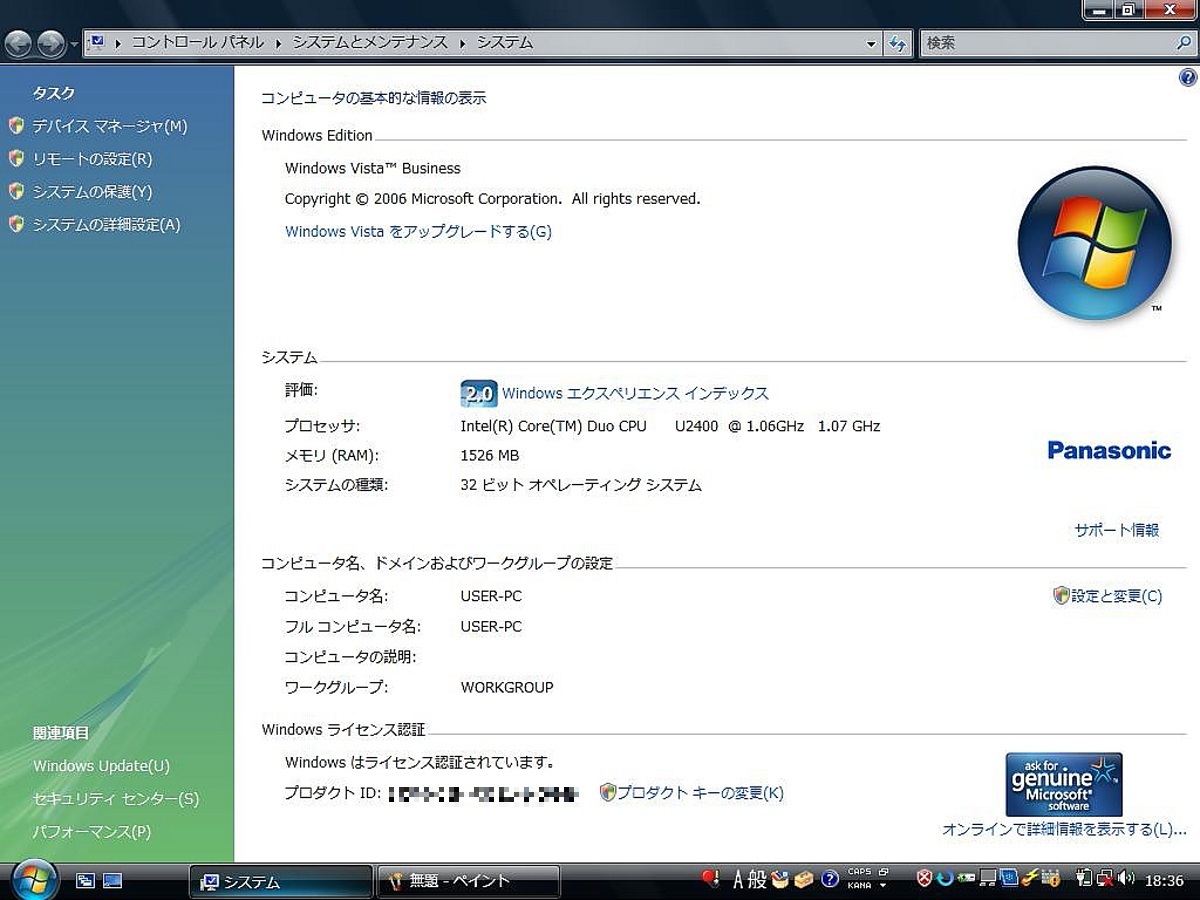The image size is (1200, 900).
Task: Open リモートの設定(R) task link
Action: pos(92,159)
